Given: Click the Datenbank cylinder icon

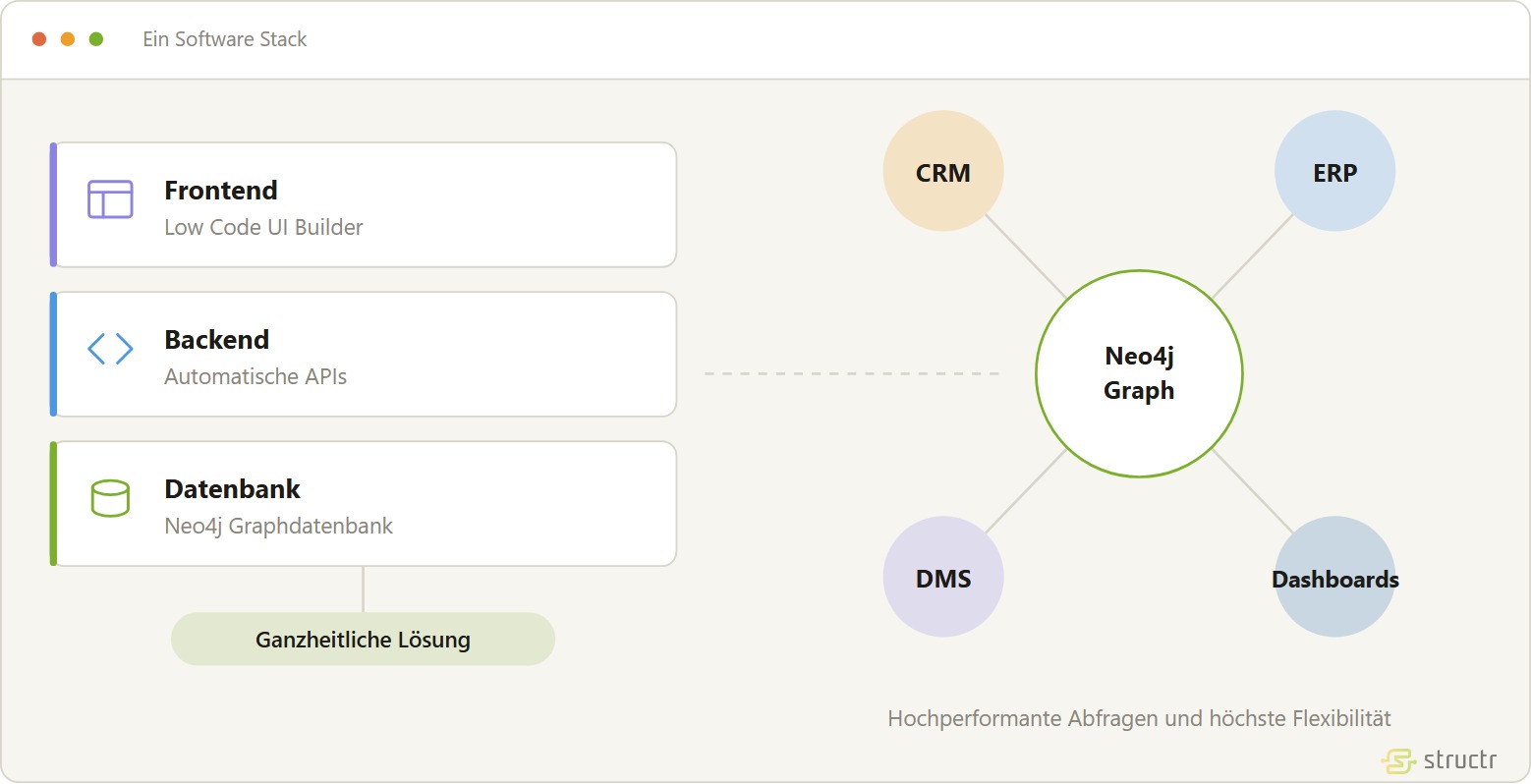Looking at the screenshot, I should coord(110,498).
